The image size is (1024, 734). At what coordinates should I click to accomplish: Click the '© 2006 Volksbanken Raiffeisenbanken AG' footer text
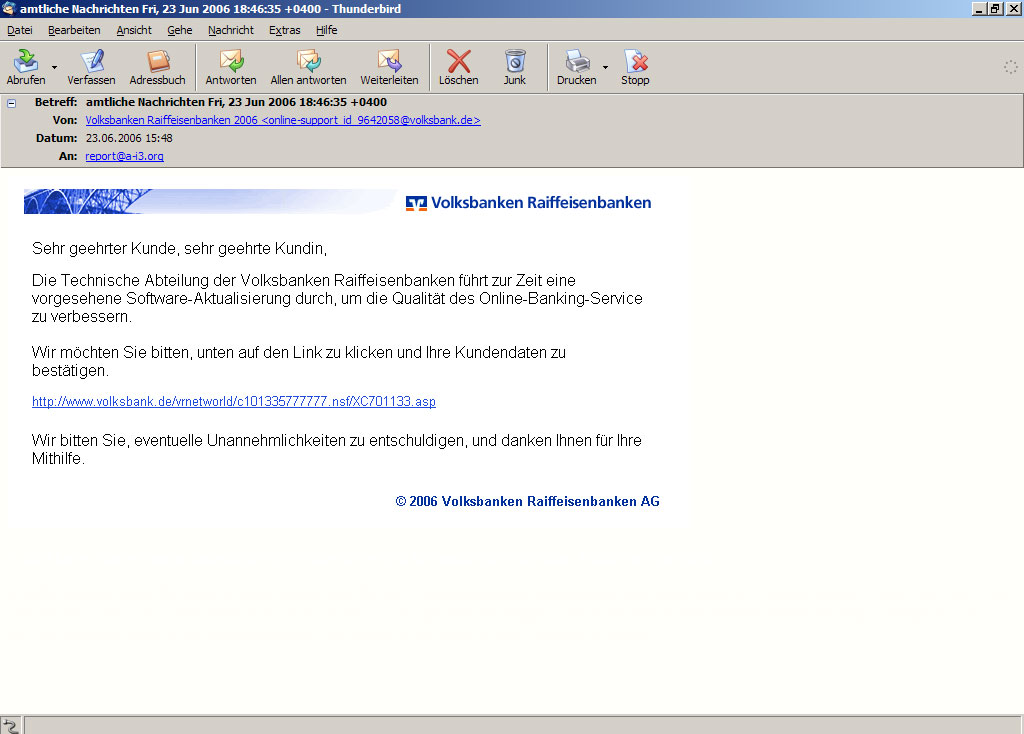pyautogui.click(x=528, y=502)
